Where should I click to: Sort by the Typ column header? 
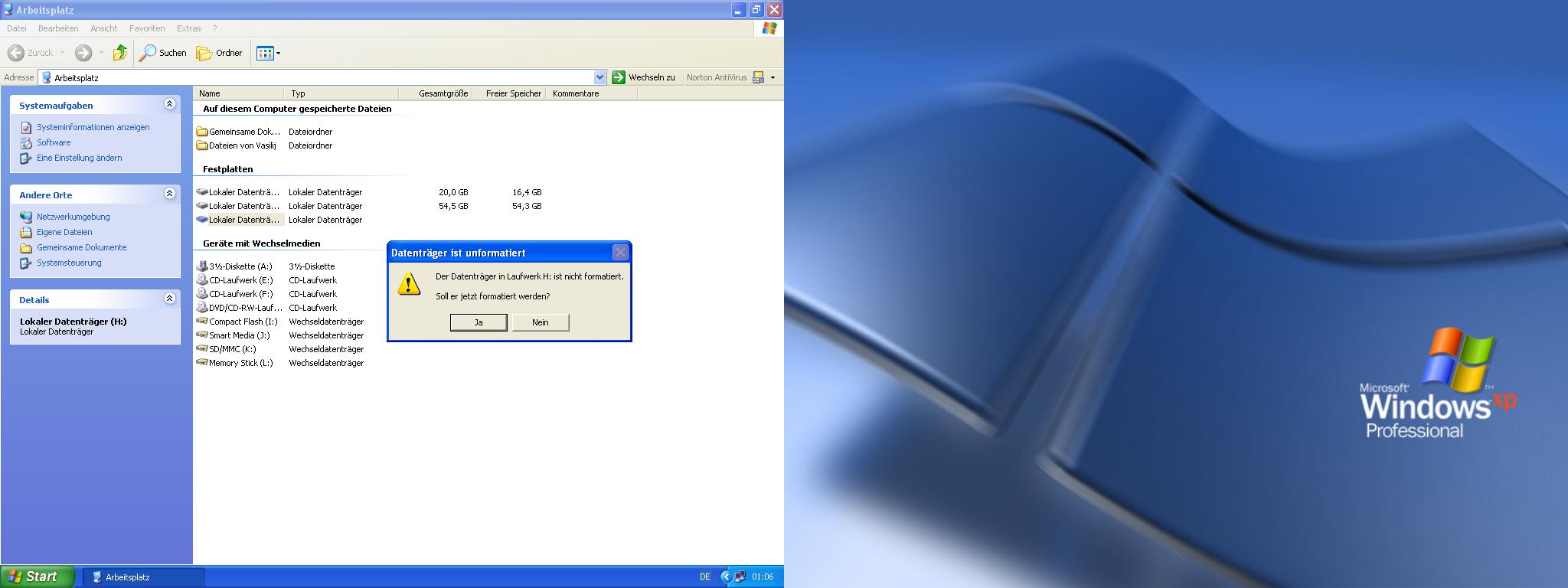[341, 93]
